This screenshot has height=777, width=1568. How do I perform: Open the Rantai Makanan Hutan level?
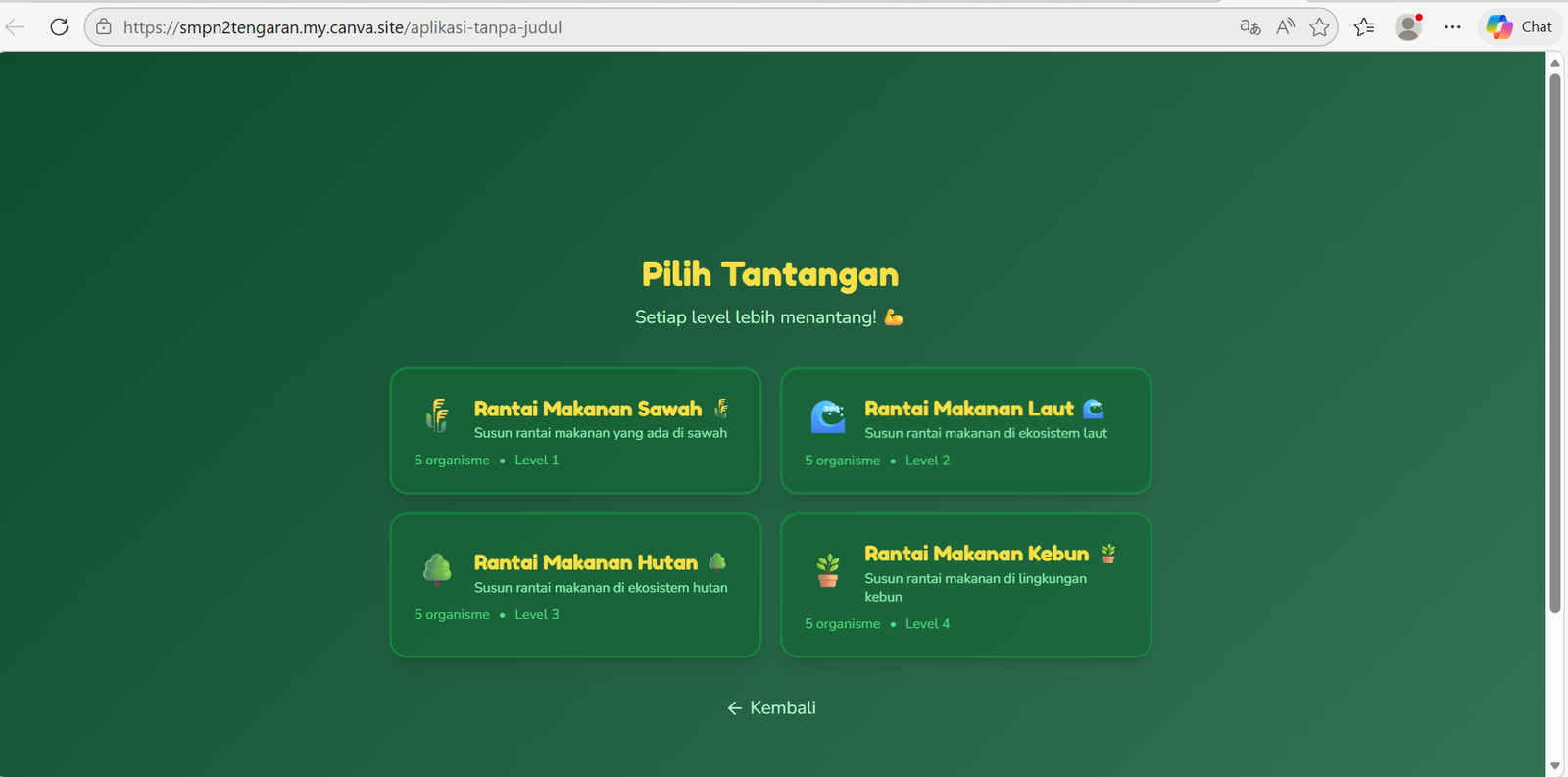click(575, 585)
